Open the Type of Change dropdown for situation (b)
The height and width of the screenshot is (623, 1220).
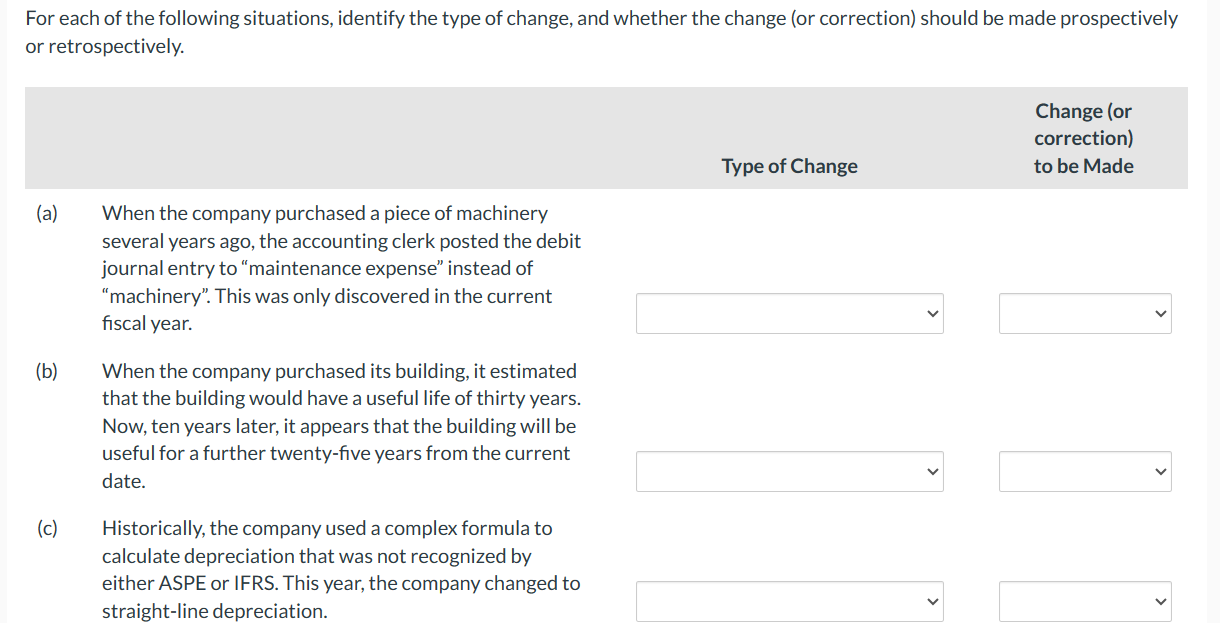[x=789, y=471]
